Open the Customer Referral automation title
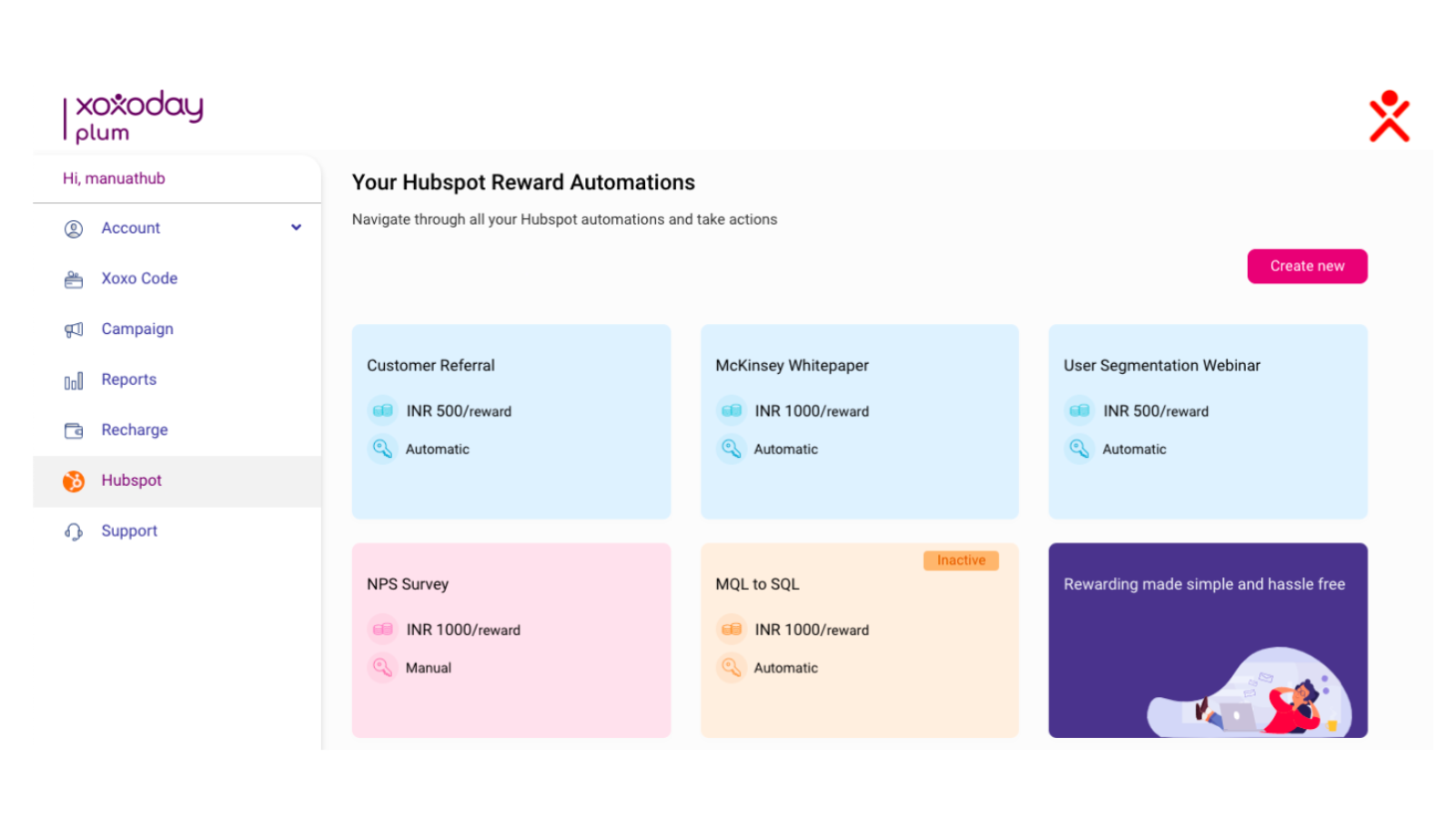The width and height of the screenshot is (1456, 819). 430,365
